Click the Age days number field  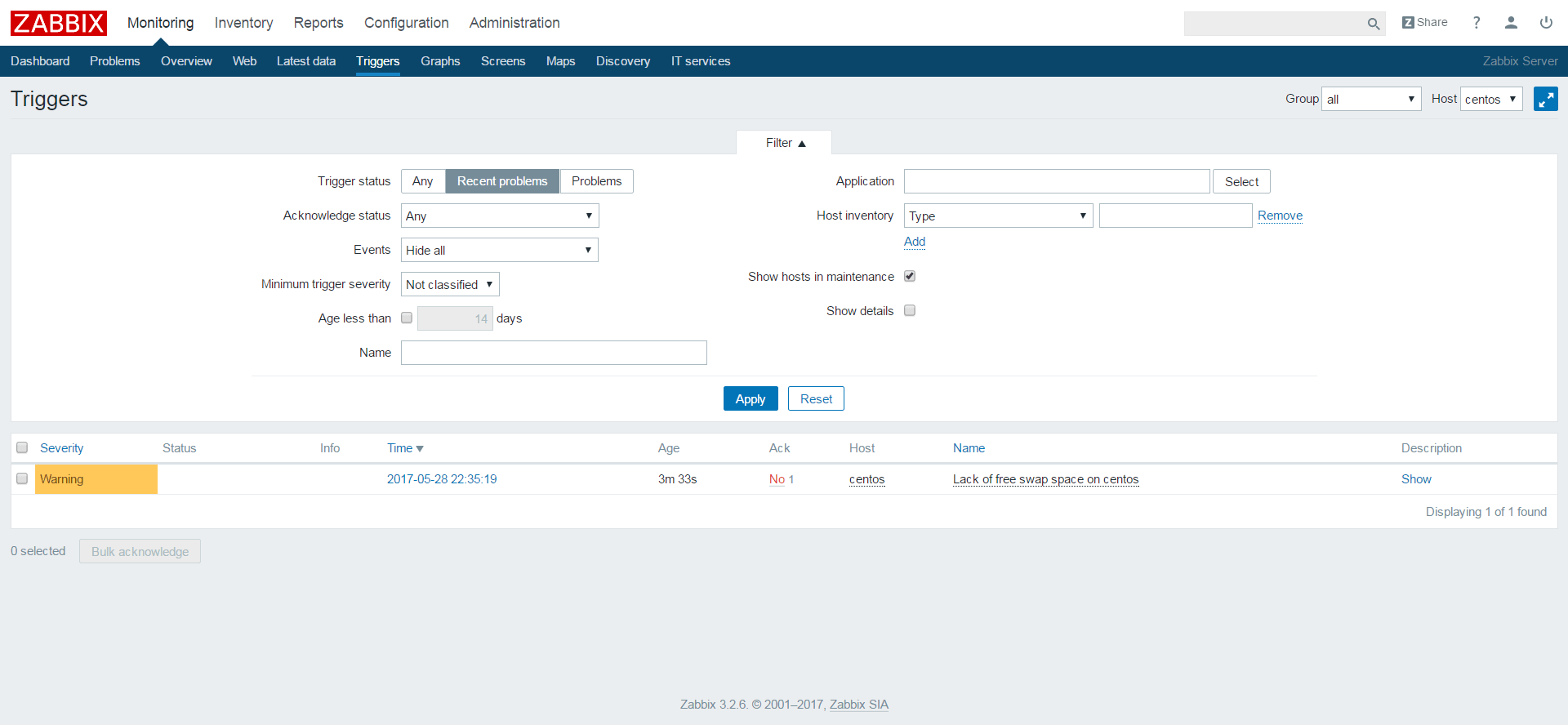pos(455,318)
